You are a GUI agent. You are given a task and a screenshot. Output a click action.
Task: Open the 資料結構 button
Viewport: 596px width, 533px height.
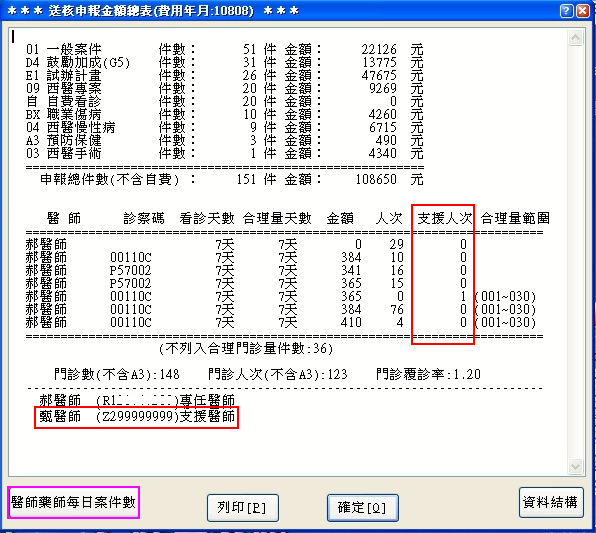(x=551, y=502)
